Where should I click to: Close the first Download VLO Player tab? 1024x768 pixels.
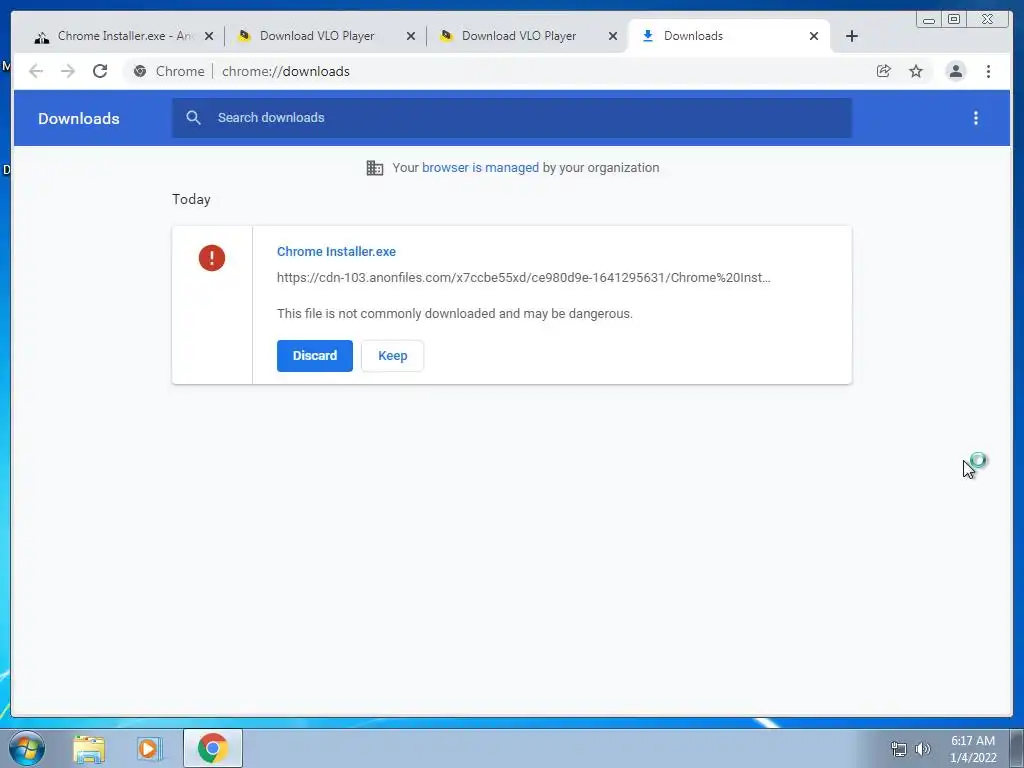(x=411, y=36)
